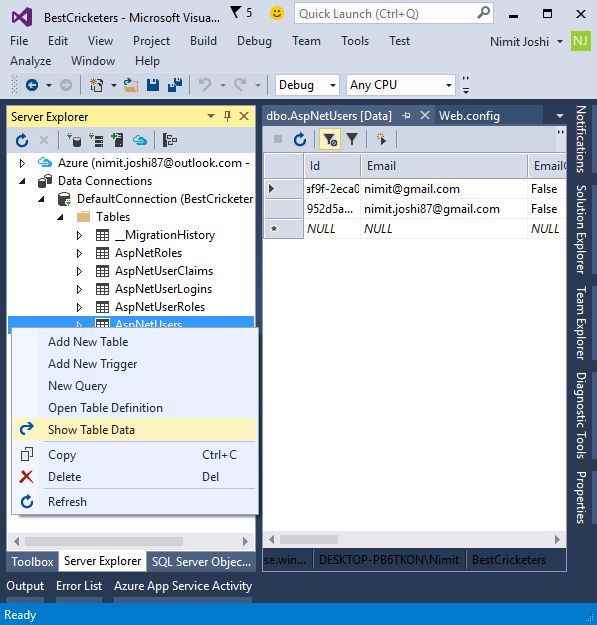Screen dimensions: 597x625
Task: Expand the AspNetRoles table node
Action: click(x=79, y=253)
